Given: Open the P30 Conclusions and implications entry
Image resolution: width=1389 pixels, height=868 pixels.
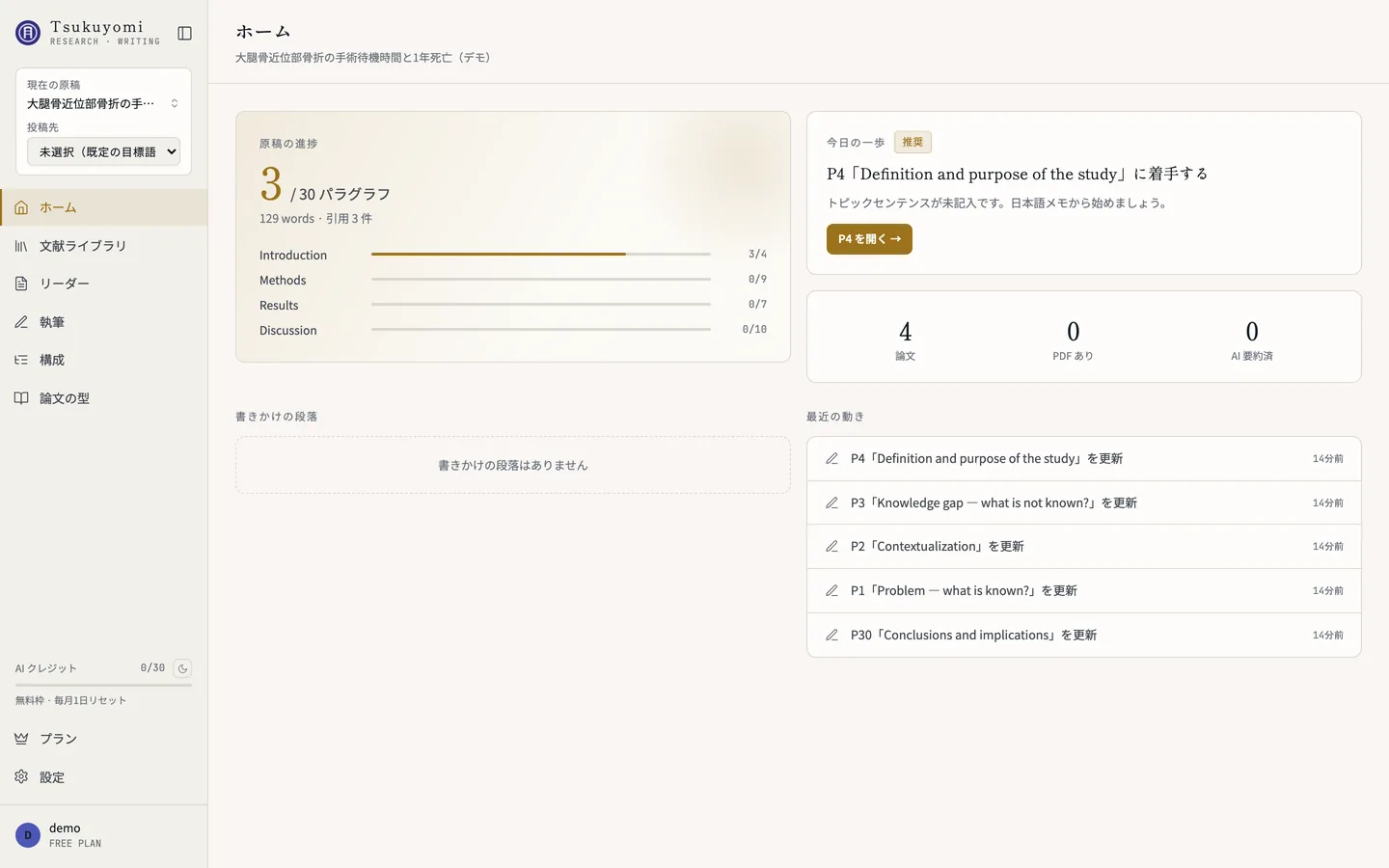Looking at the screenshot, I should pos(1083,635).
